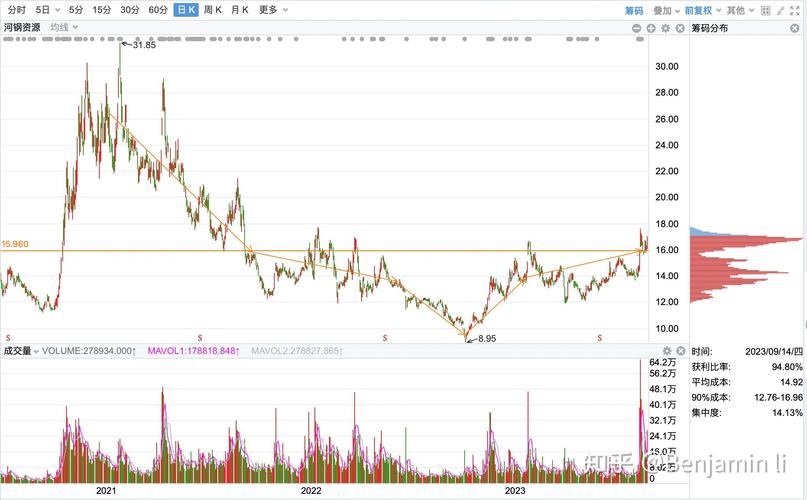Click the 20.00 price axis label

click(667, 197)
